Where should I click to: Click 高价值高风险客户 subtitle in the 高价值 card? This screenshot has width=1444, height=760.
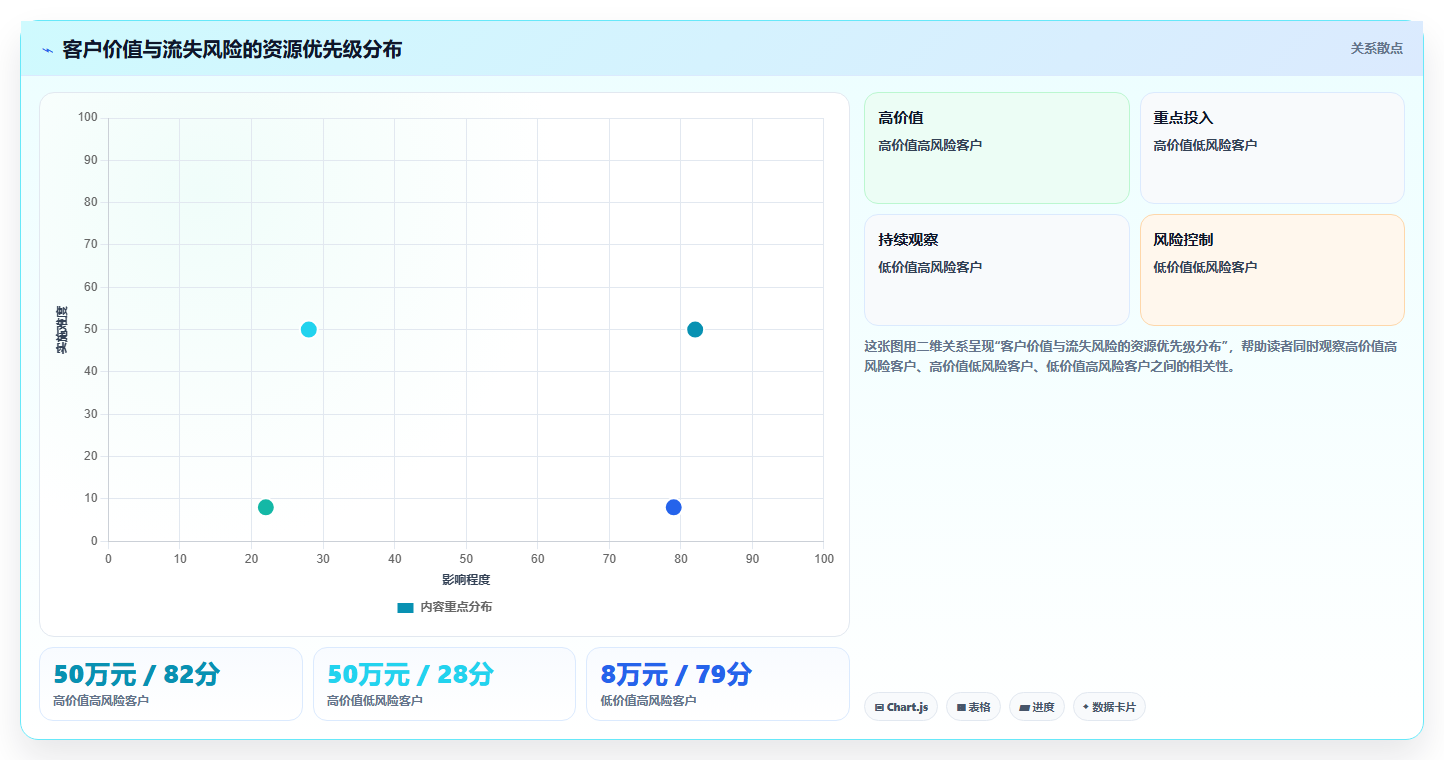[x=930, y=145]
